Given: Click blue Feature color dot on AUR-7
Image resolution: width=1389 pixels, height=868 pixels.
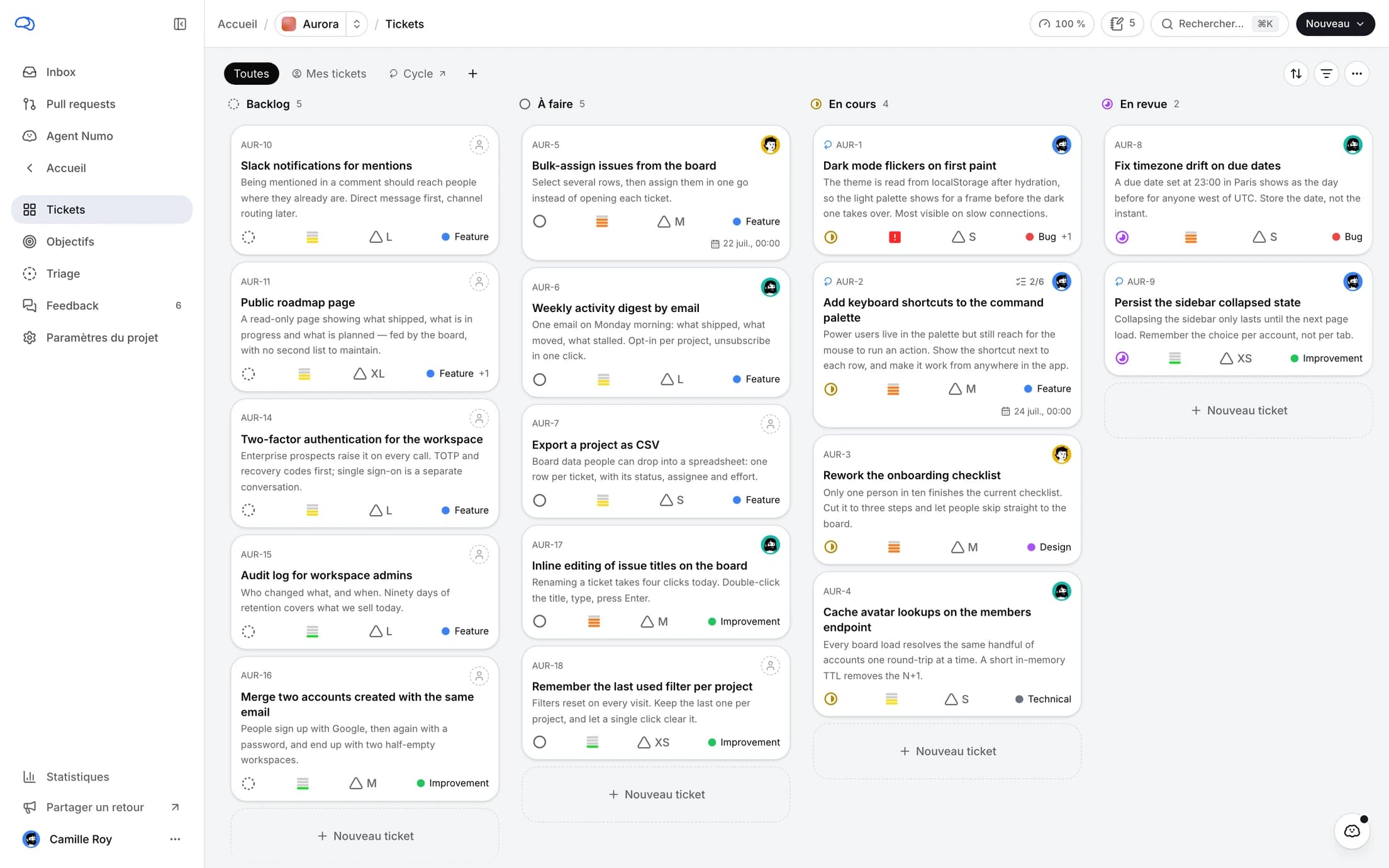Looking at the screenshot, I should 737,500.
